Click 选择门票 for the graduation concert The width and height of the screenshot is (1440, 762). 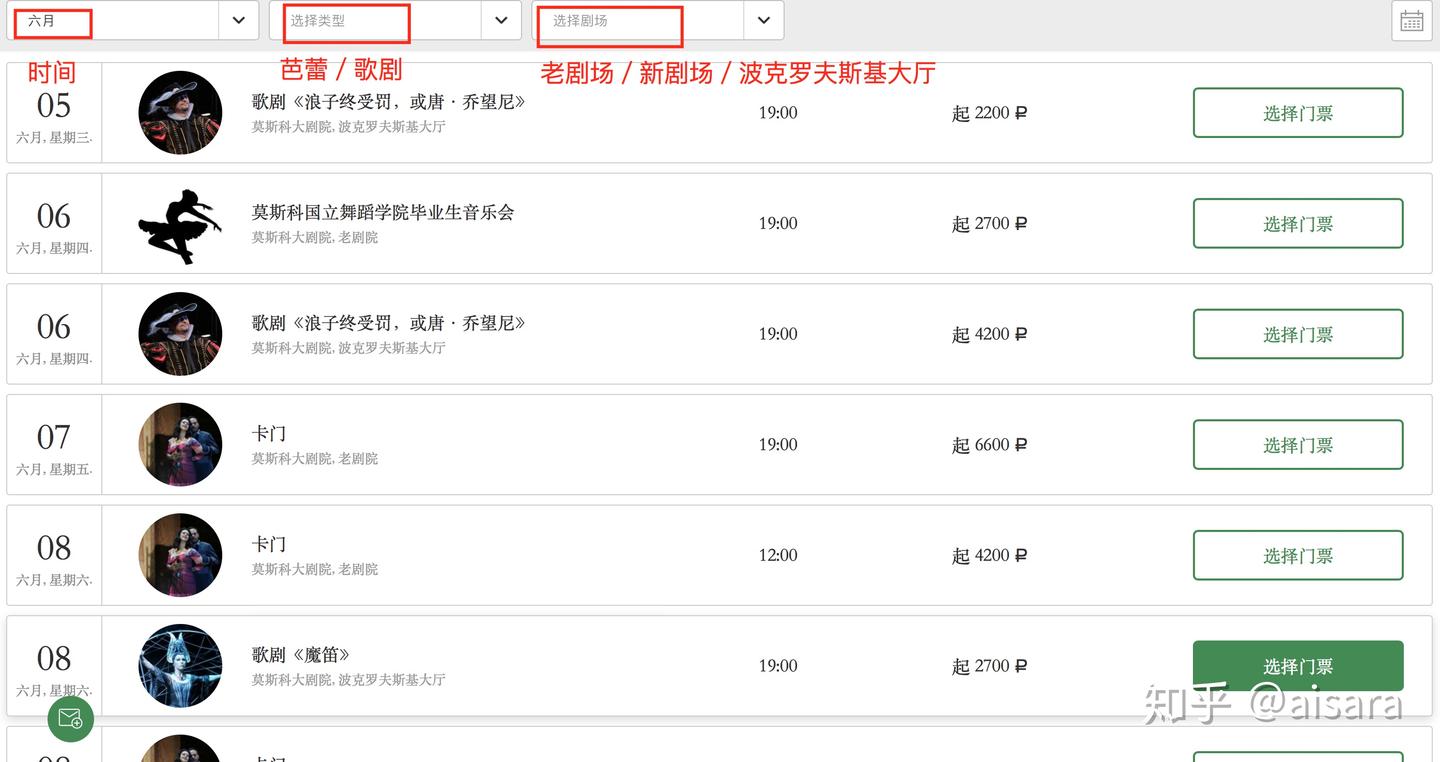1298,223
